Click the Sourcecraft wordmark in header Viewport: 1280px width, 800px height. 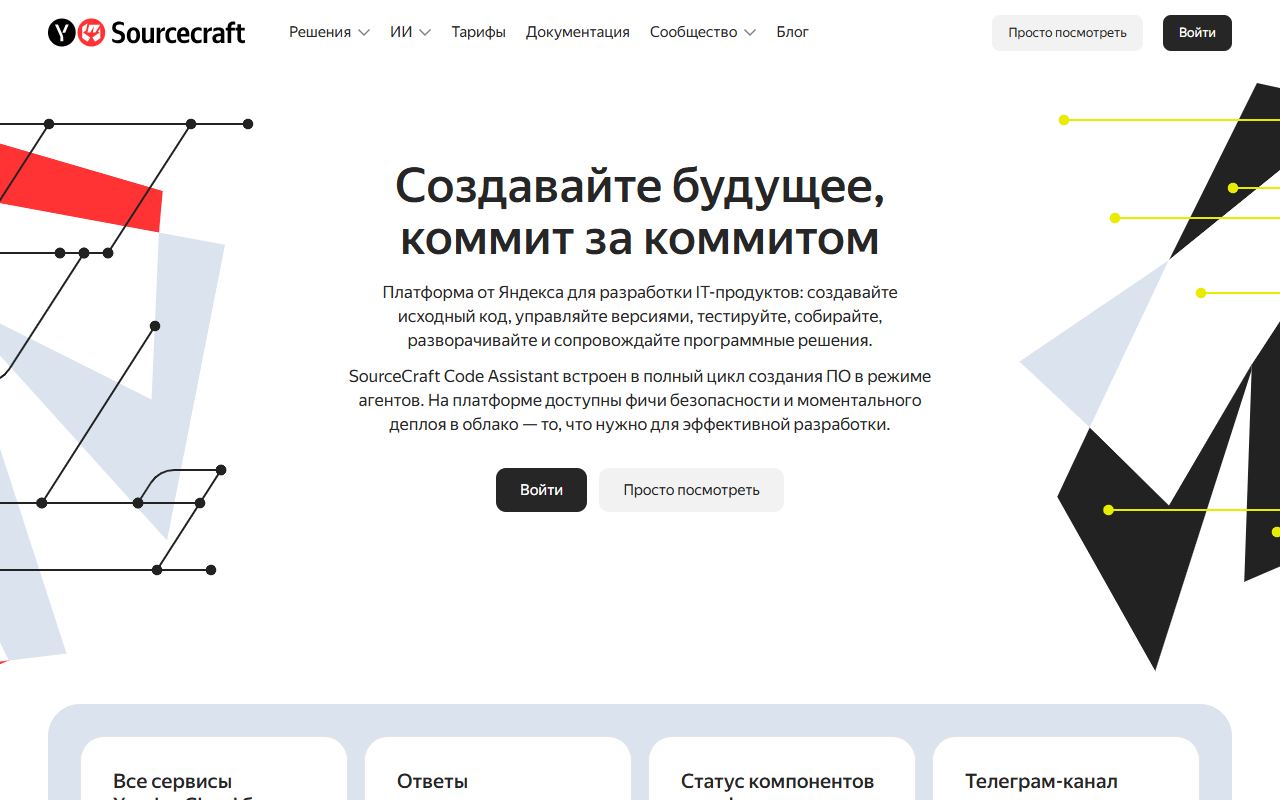coord(178,33)
